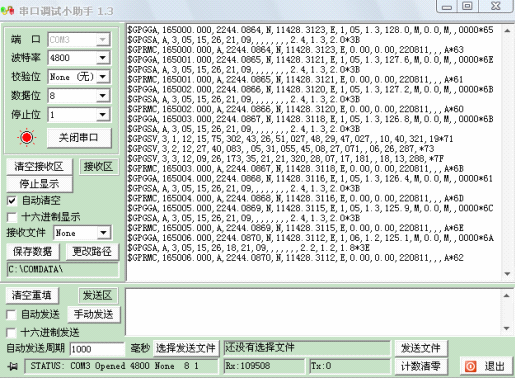Enable 十六进制显示 checkbox

click(12, 217)
